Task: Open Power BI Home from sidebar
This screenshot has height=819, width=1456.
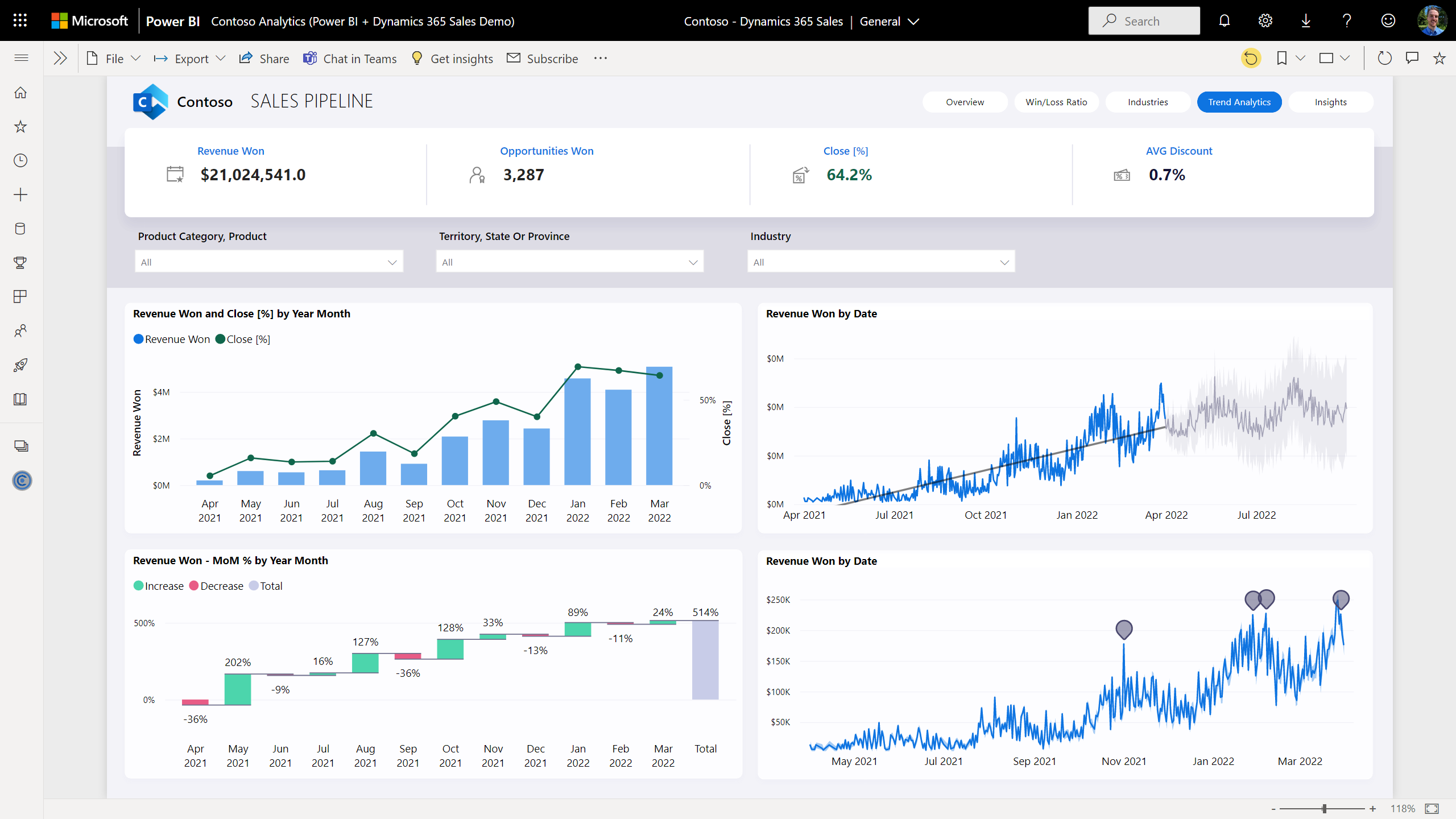Action: [20, 92]
